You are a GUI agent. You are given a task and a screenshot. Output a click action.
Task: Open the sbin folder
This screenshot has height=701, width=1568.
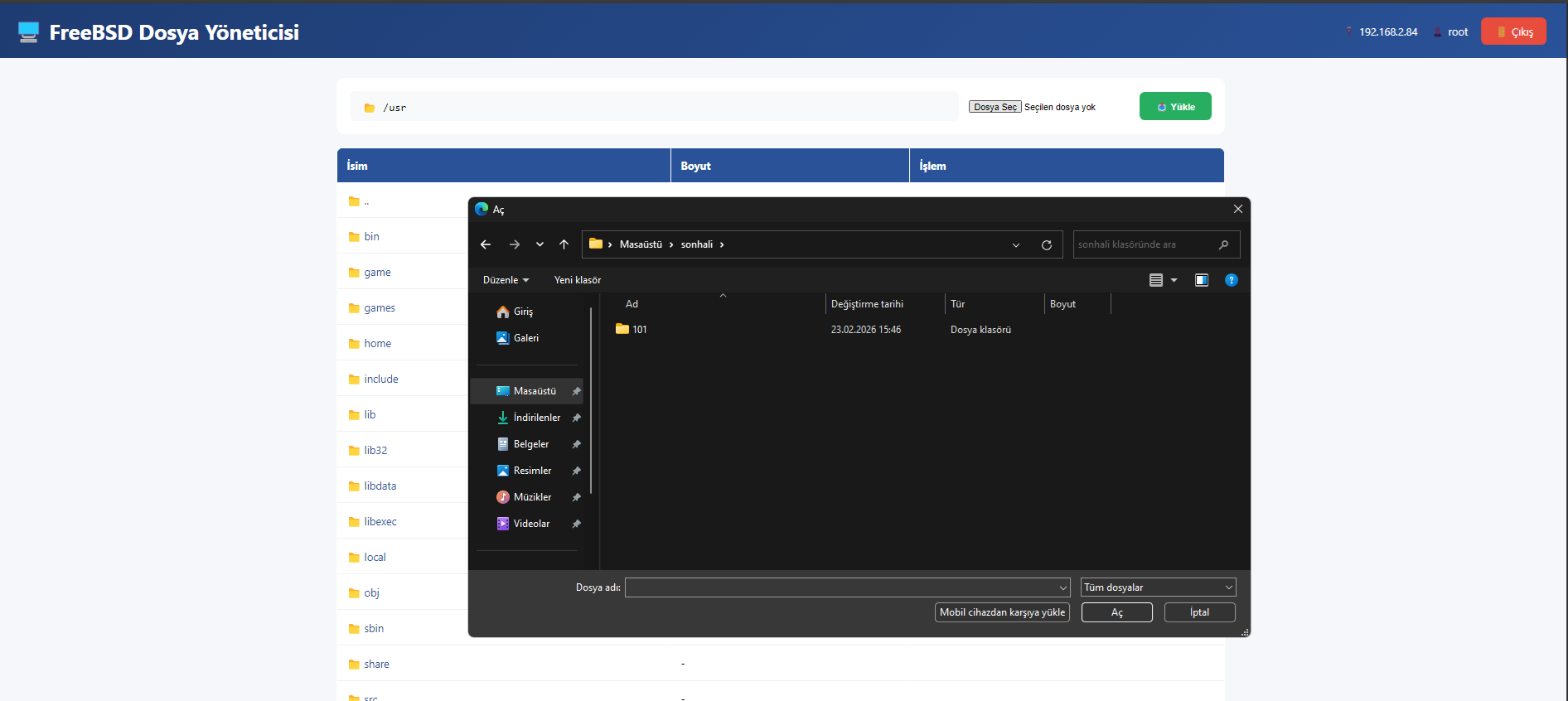[374, 629]
